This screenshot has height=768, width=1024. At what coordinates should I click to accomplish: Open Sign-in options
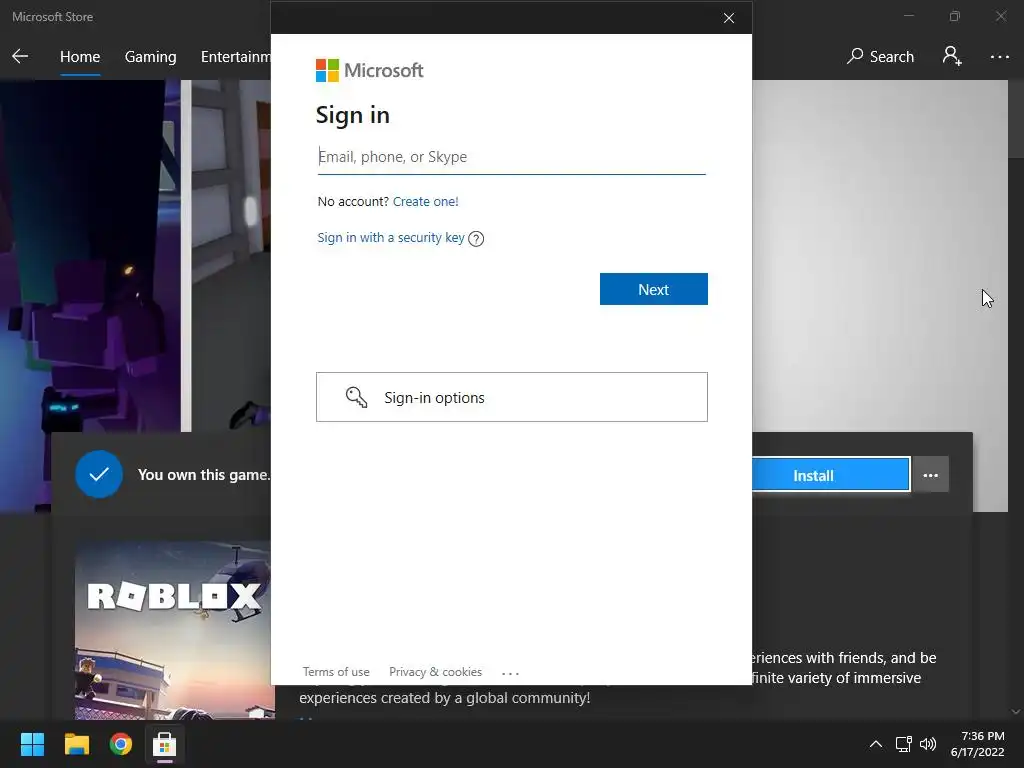coord(511,397)
